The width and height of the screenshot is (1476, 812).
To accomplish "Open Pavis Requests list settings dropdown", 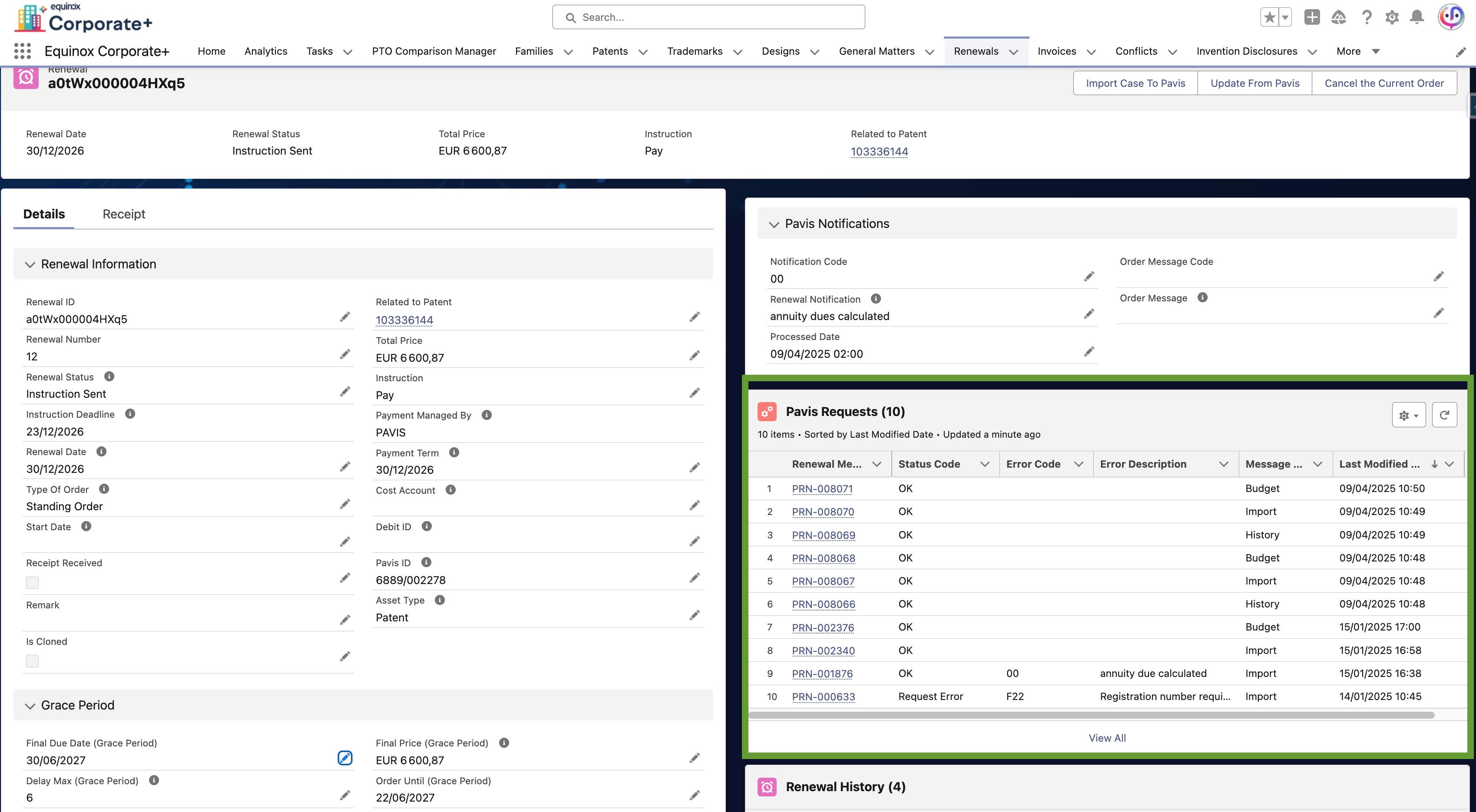I will click(1408, 415).
